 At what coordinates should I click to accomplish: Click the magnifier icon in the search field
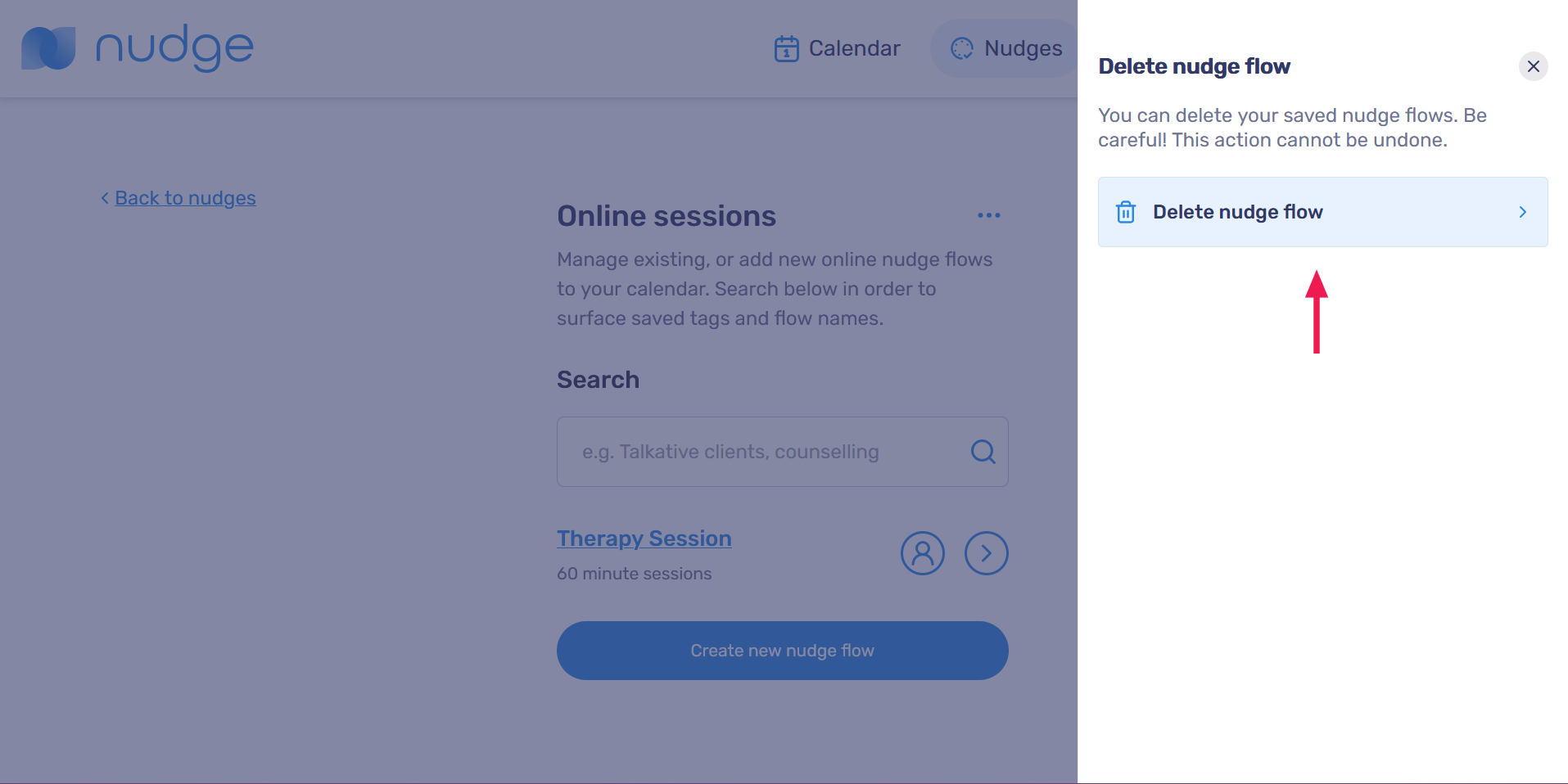(982, 451)
